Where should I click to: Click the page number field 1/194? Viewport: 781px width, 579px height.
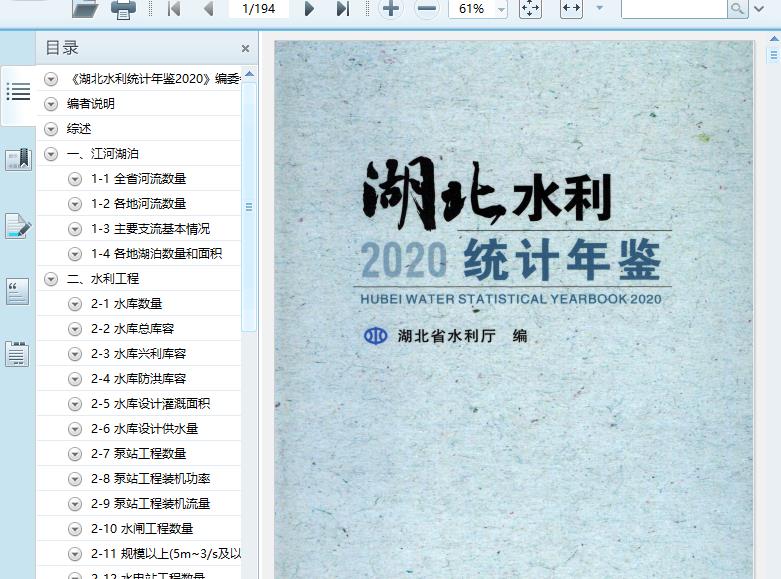[x=259, y=8]
